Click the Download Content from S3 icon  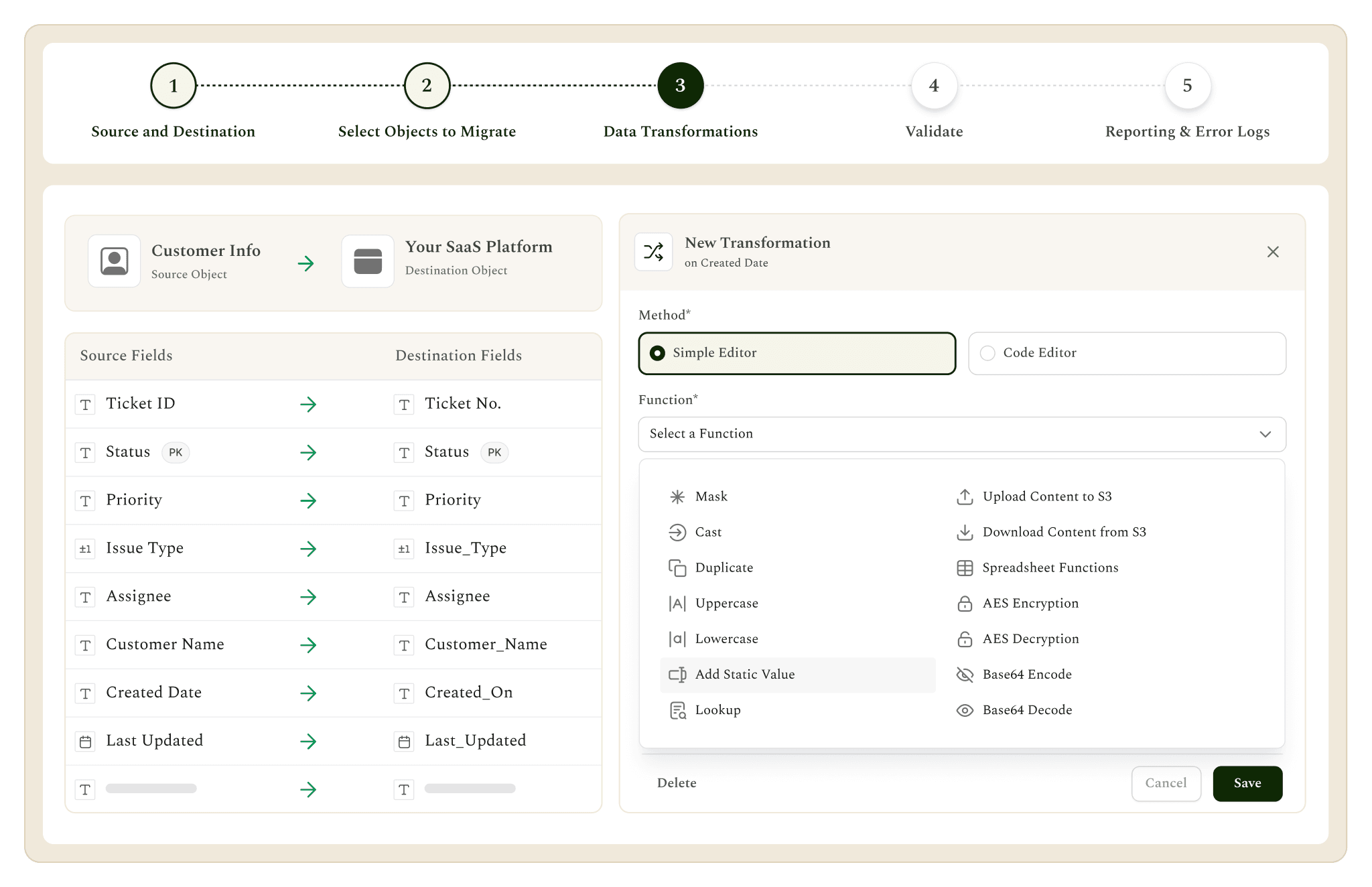(965, 532)
